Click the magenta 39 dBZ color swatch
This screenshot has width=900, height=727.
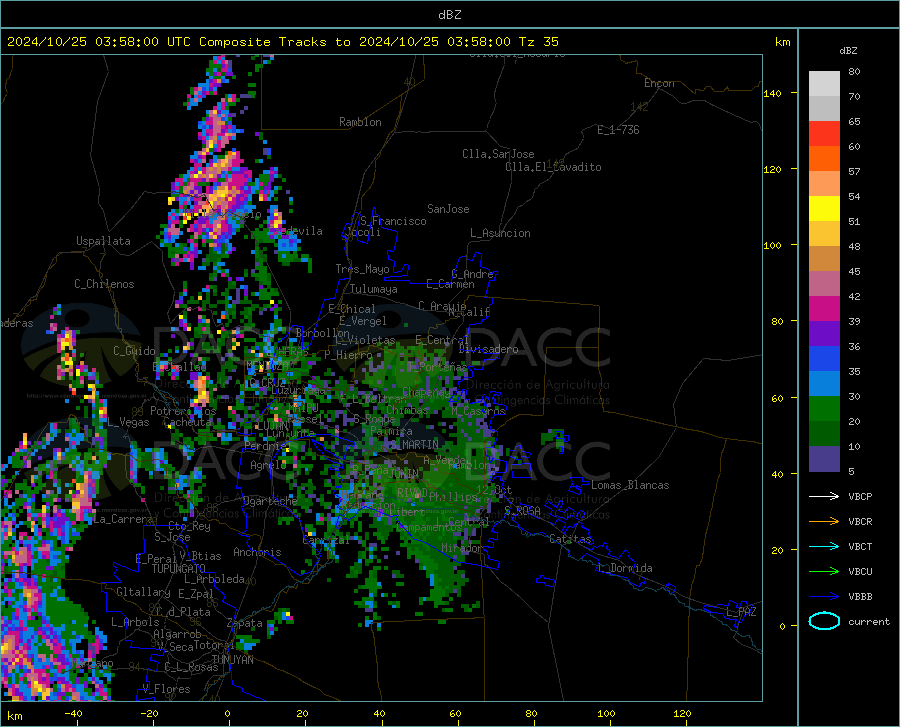824,309
